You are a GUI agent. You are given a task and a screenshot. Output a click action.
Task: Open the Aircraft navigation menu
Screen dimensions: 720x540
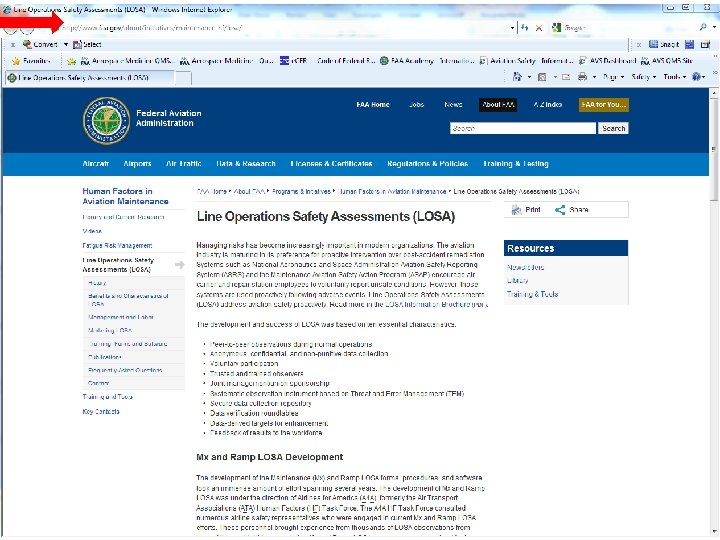click(x=96, y=164)
